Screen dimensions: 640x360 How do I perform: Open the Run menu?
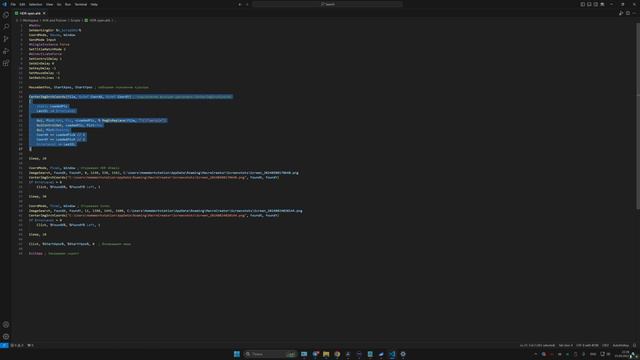coord(68,4)
